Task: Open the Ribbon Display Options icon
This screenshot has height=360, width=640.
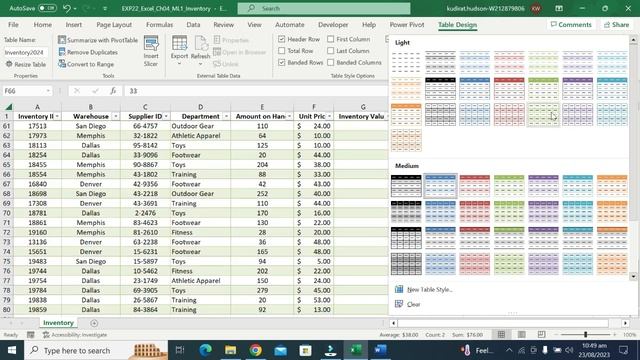Action: click(559, 8)
